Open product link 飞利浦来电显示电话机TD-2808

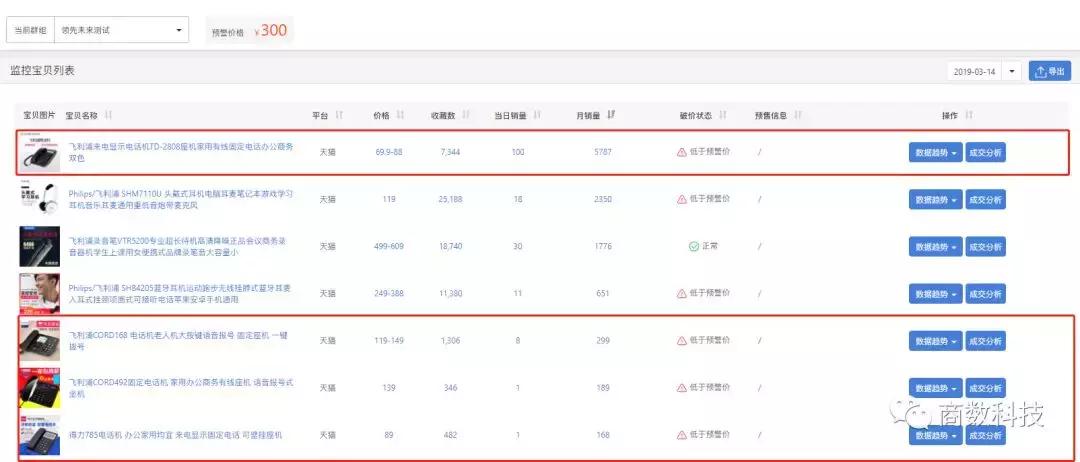coord(181,152)
